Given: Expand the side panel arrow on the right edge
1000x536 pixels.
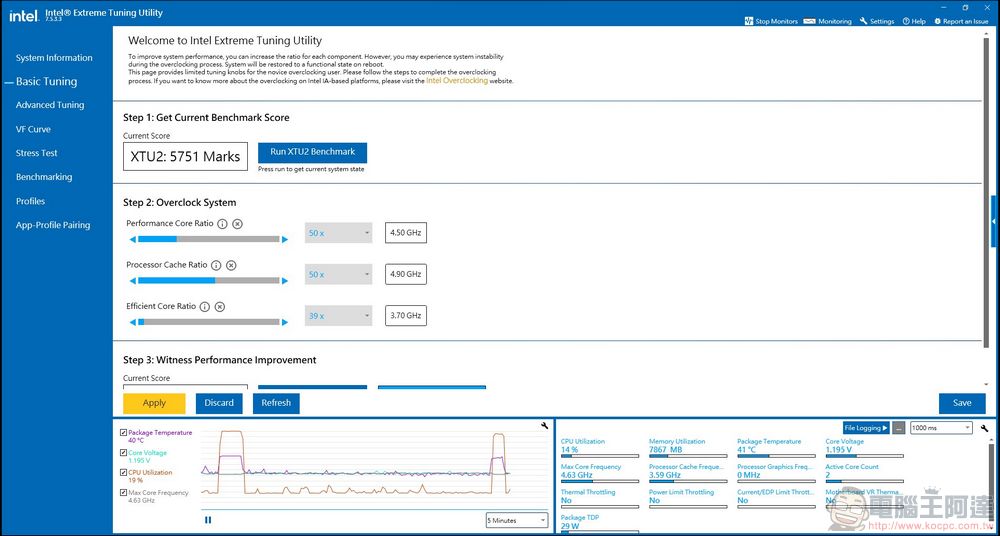Looking at the screenshot, I should click(994, 221).
